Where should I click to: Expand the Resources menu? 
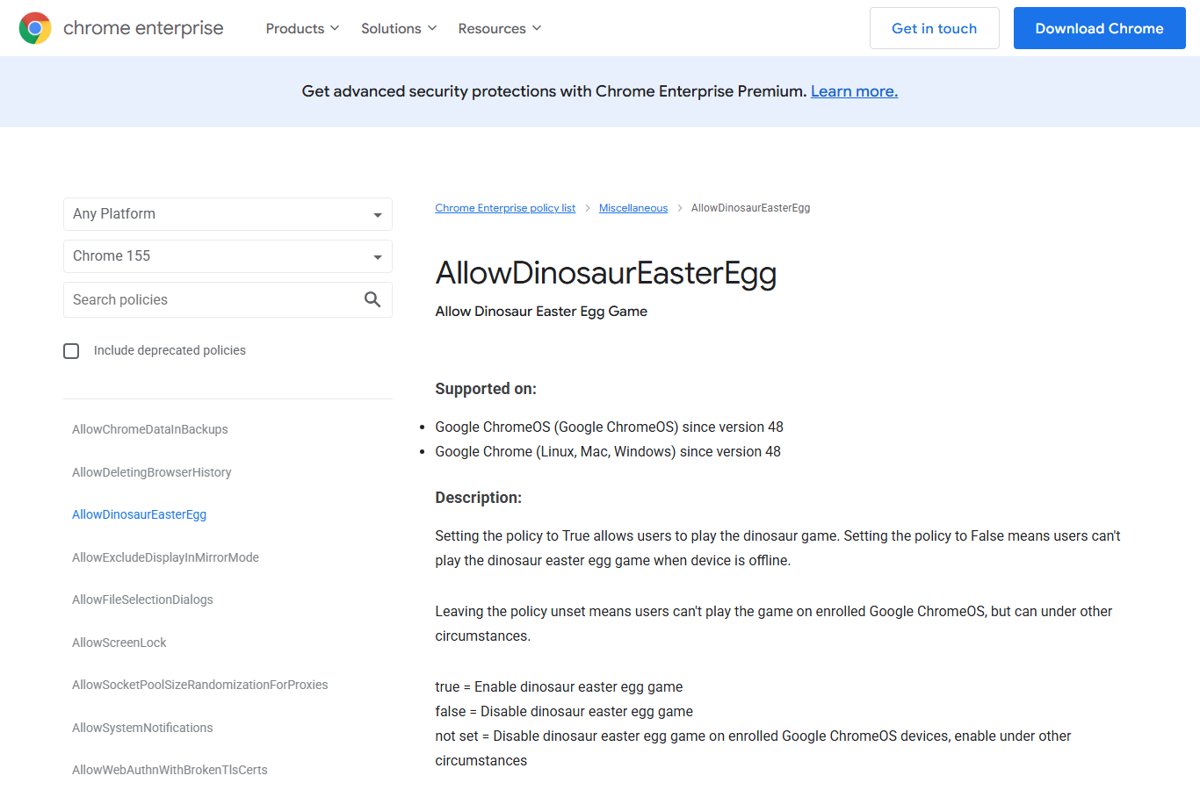pos(500,28)
